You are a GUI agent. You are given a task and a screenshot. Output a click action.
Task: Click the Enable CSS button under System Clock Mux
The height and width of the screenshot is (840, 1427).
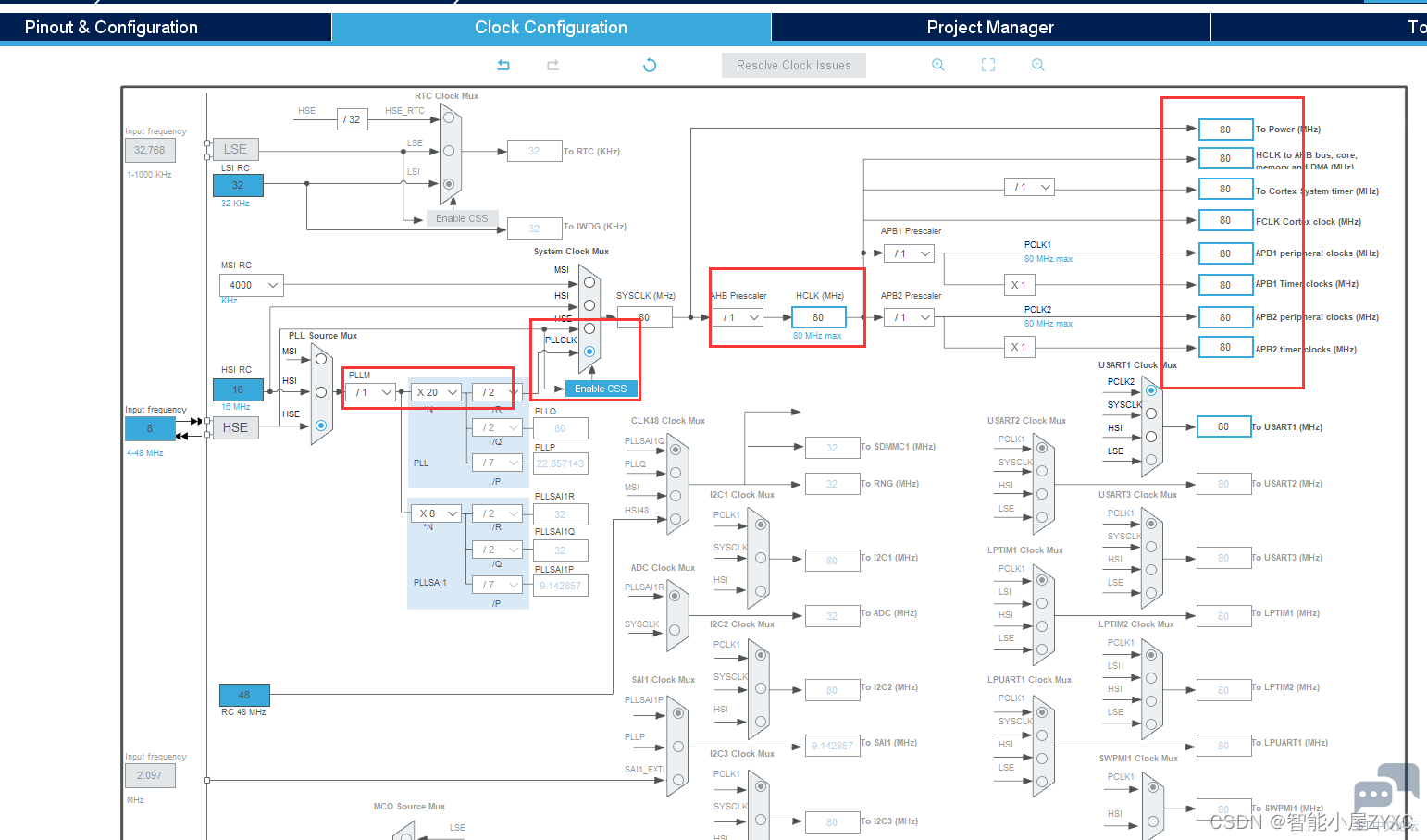coord(601,389)
